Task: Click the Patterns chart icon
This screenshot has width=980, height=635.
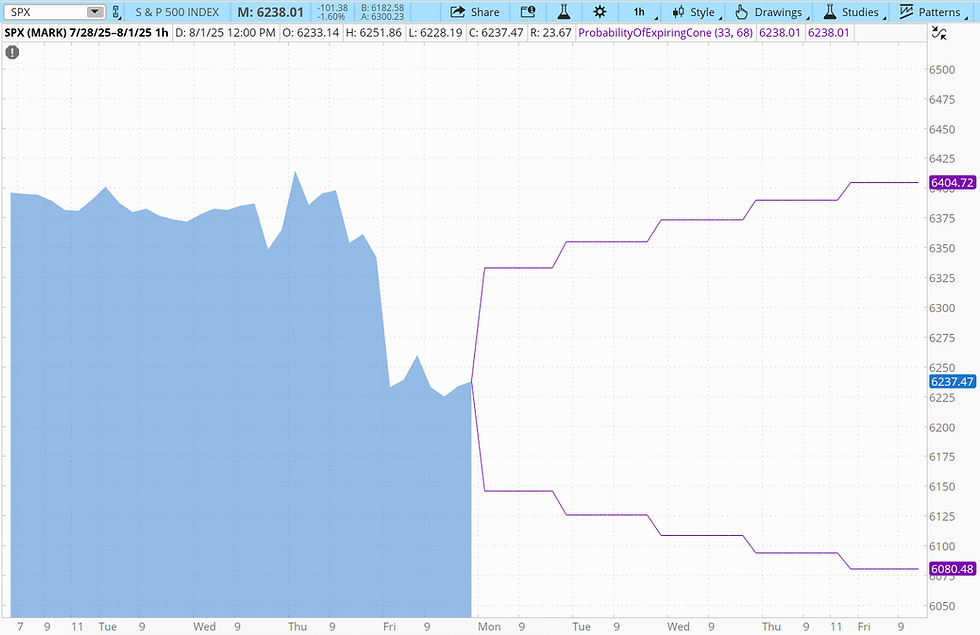Action: click(906, 12)
